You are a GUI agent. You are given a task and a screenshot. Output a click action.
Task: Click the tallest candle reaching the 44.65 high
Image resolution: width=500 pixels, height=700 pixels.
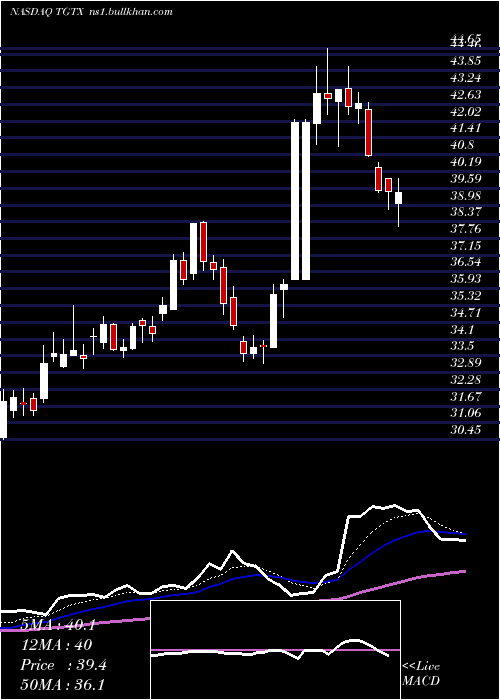(x=328, y=82)
